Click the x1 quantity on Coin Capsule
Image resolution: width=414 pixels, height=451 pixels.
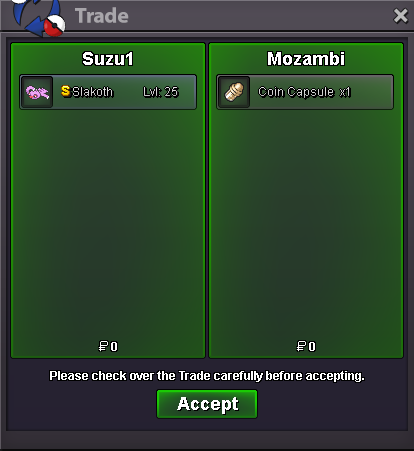tap(345, 92)
